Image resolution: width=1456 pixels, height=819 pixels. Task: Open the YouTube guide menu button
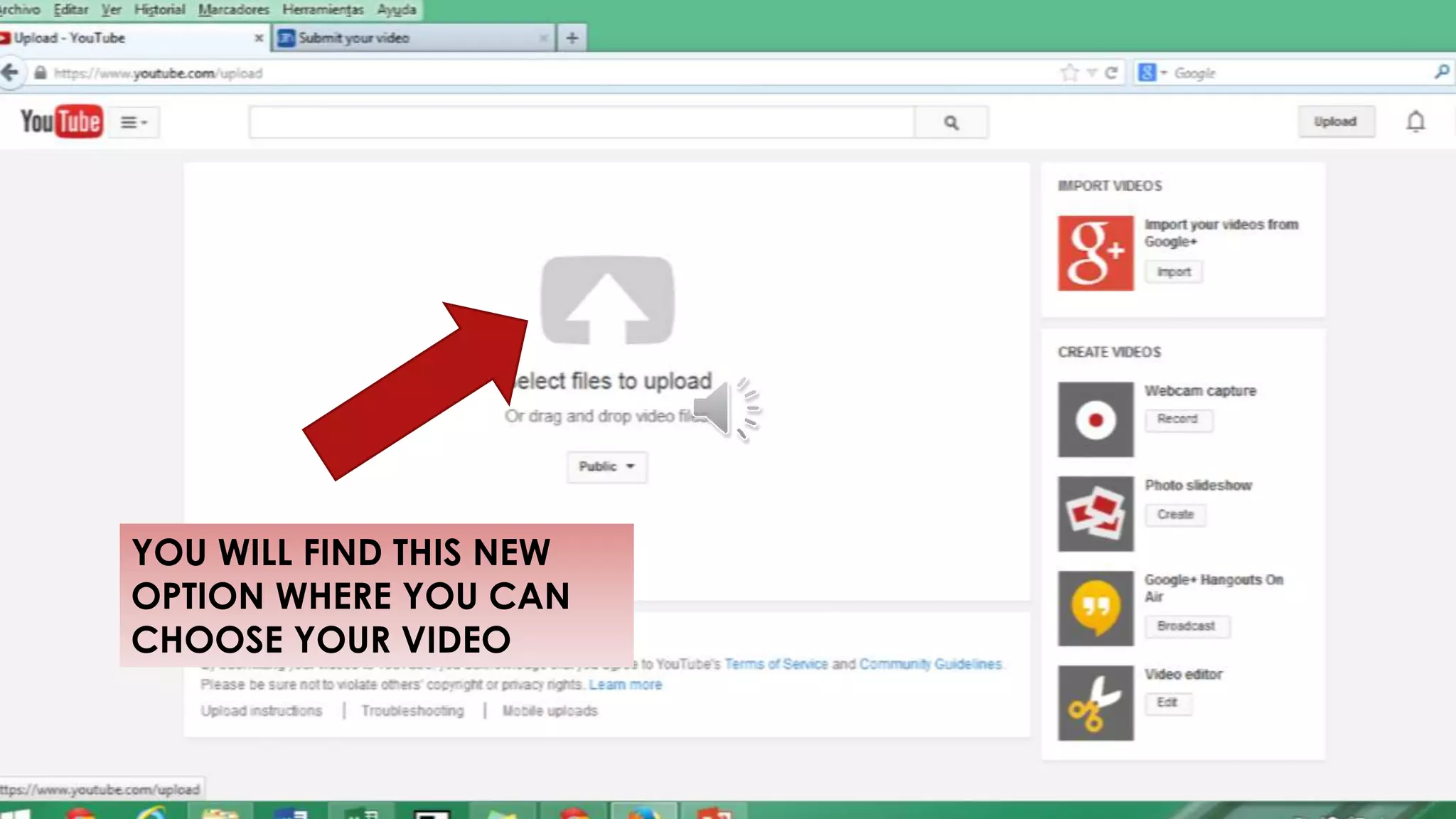134,122
